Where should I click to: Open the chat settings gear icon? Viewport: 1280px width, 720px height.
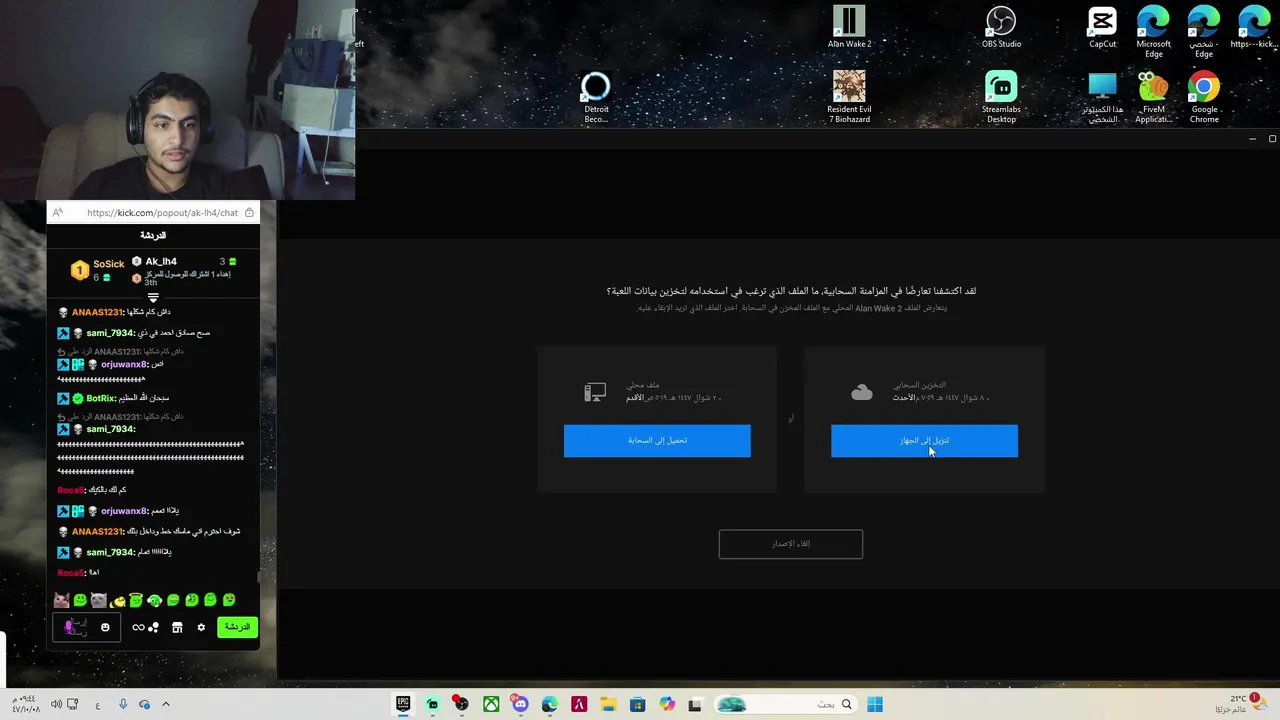click(201, 627)
